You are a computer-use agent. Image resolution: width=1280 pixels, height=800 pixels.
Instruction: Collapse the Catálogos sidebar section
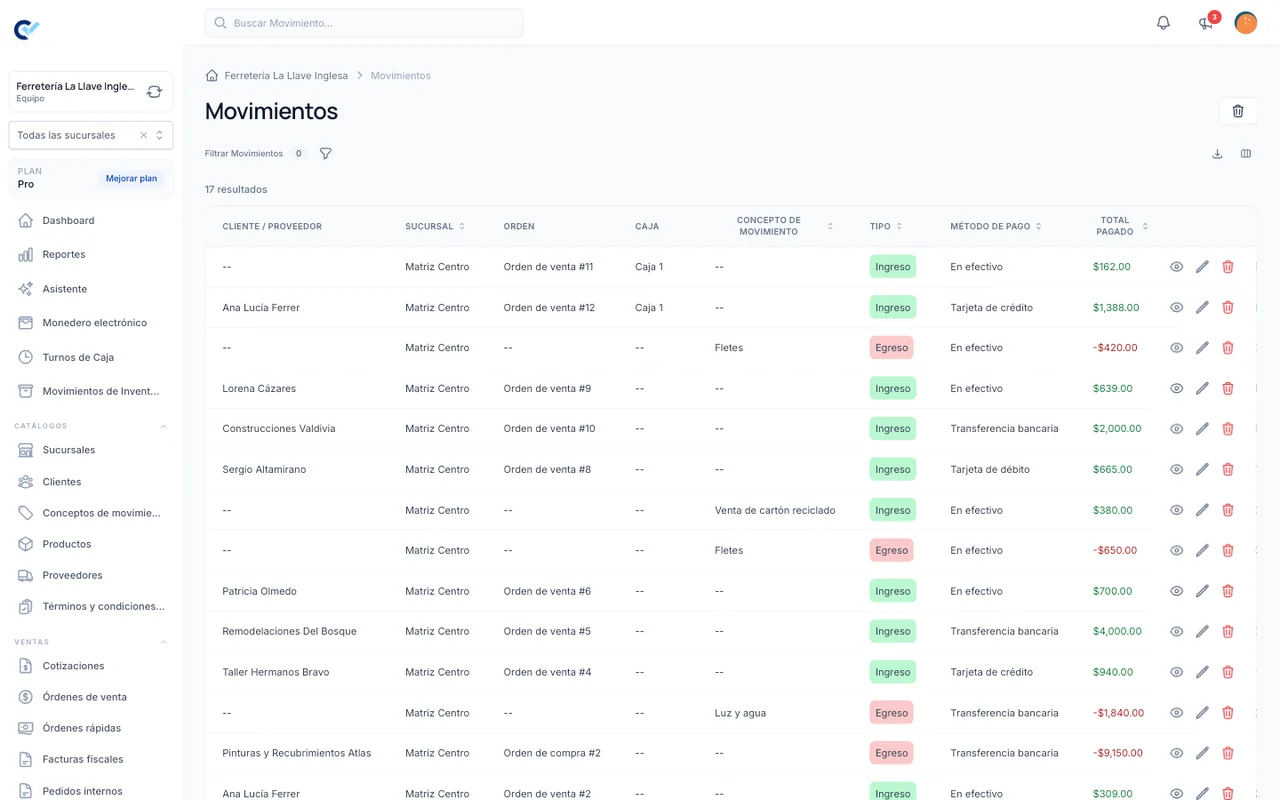pos(164,426)
